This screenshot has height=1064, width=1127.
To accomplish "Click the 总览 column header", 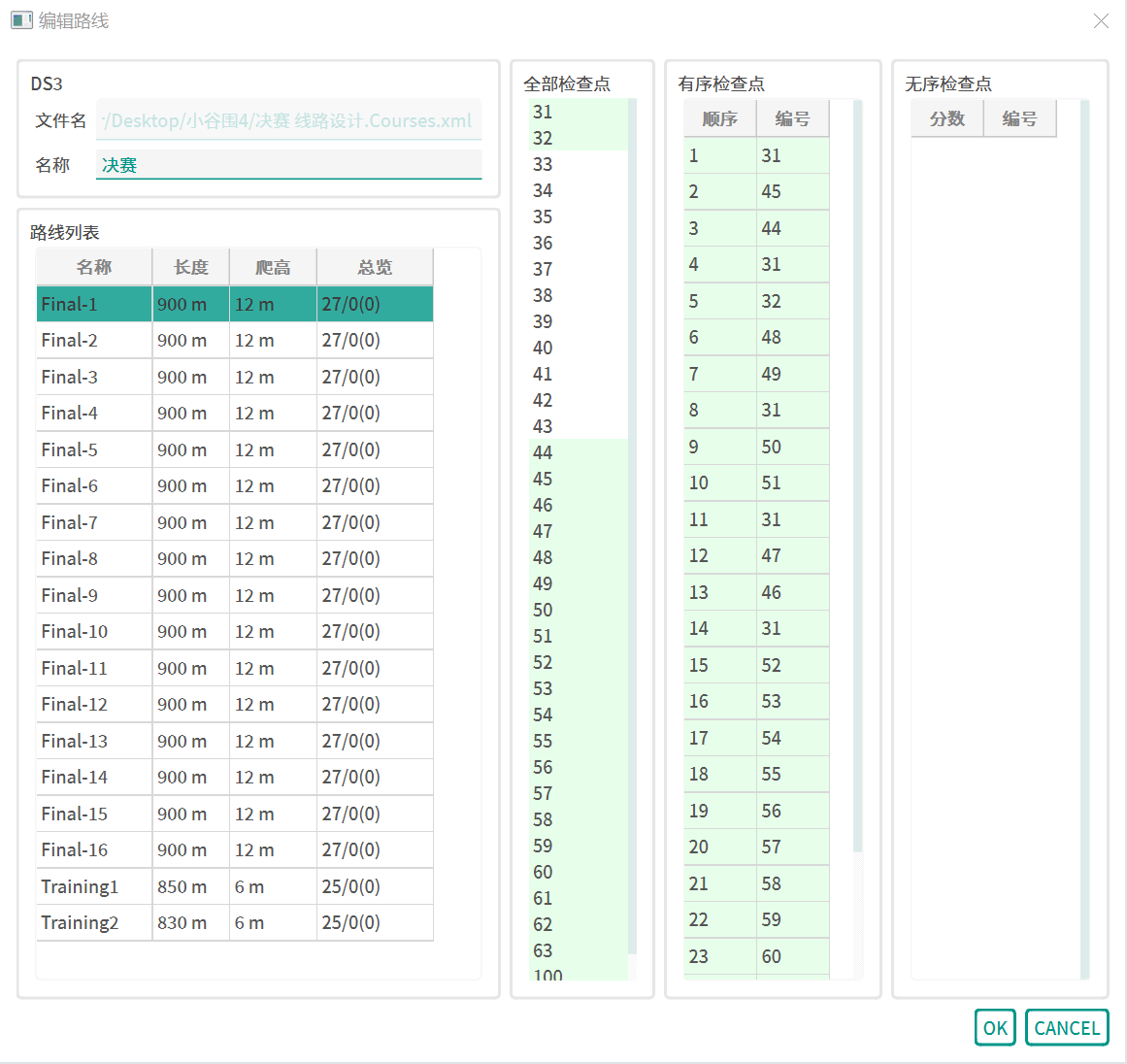I will [375, 267].
